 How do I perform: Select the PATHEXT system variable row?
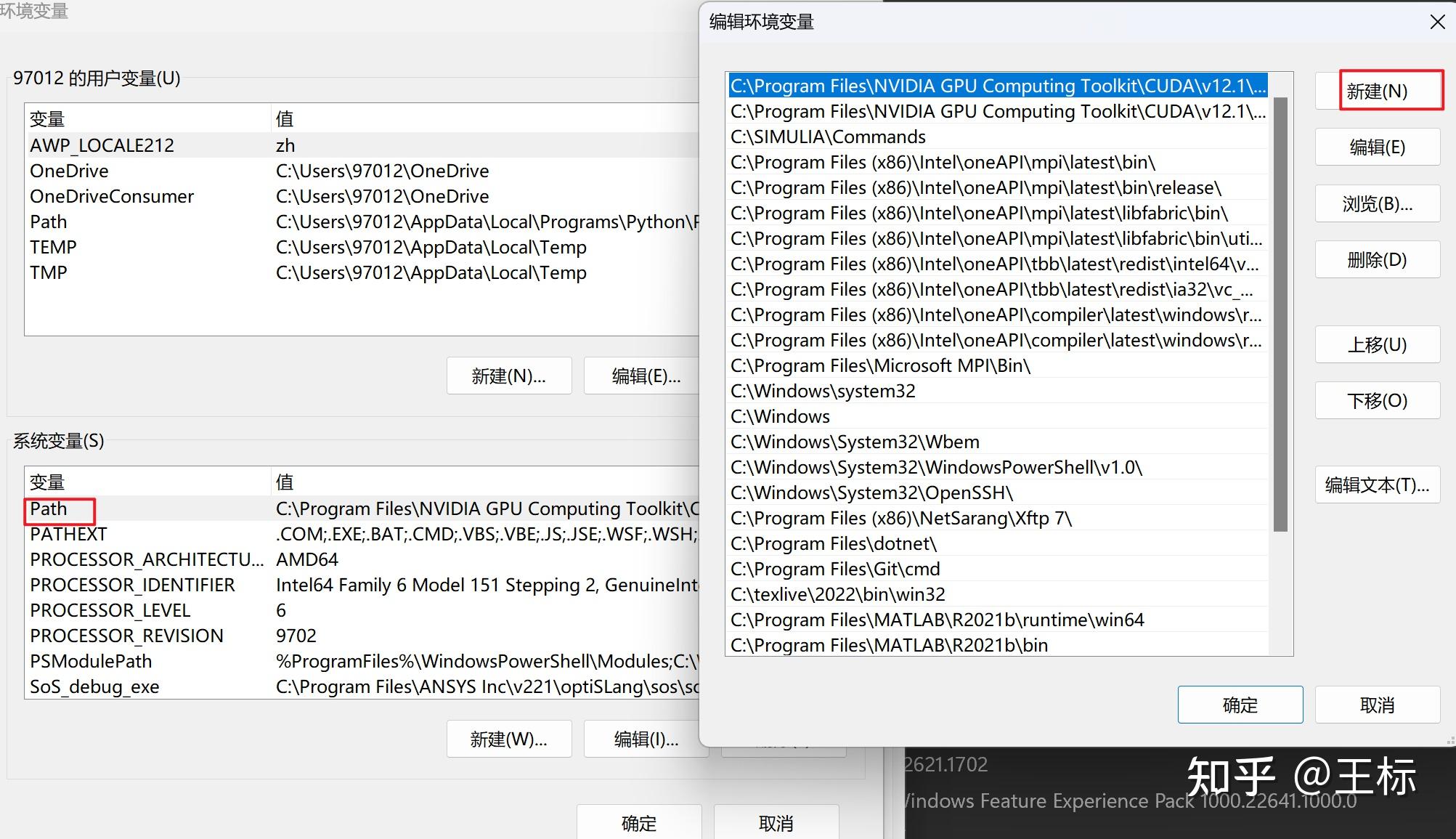click(x=68, y=535)
